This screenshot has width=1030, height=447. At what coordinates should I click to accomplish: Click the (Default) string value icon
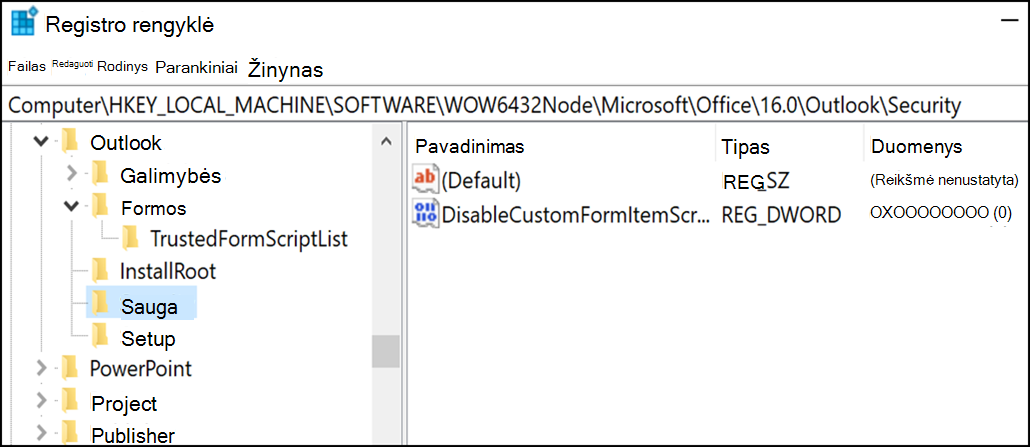424,179
